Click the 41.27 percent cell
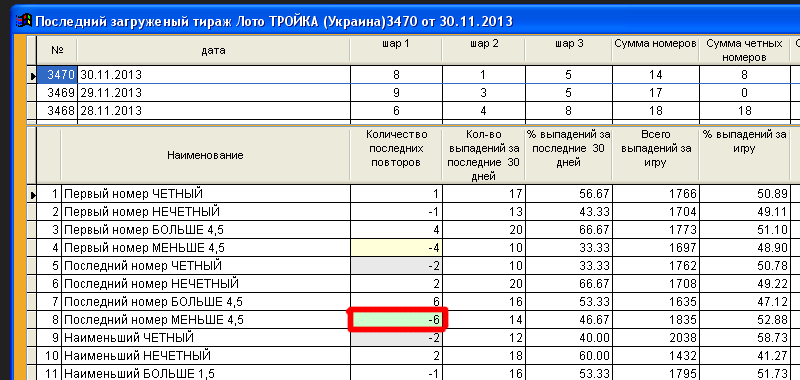Image resolution: width=800 pixels, height=380 pixels. coord(744,356)
